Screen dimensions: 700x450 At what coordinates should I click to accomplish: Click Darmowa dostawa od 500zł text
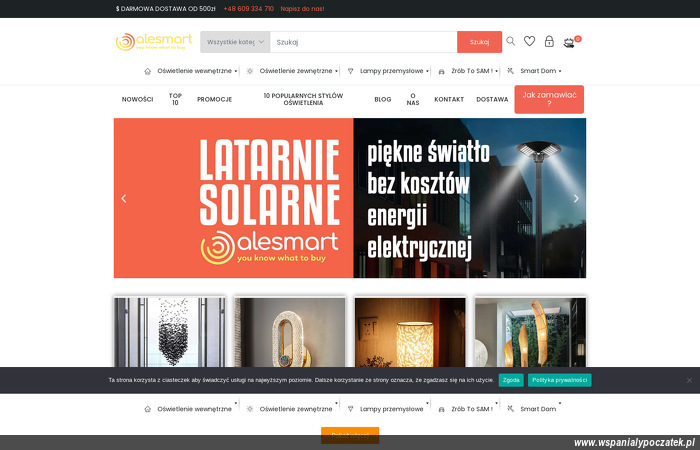[166, 9]
